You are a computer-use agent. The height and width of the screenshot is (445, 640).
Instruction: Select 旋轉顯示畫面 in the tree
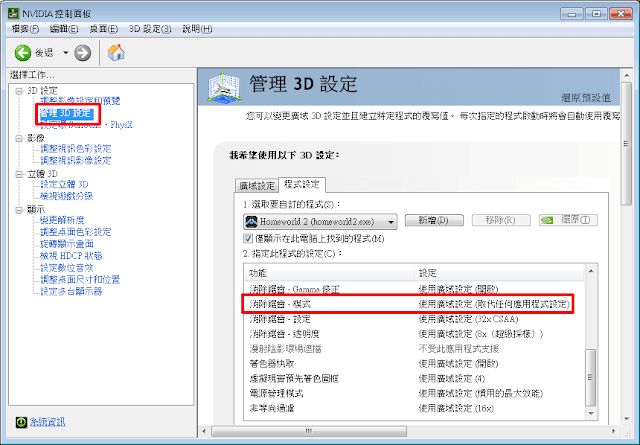[x=67, y=244]
